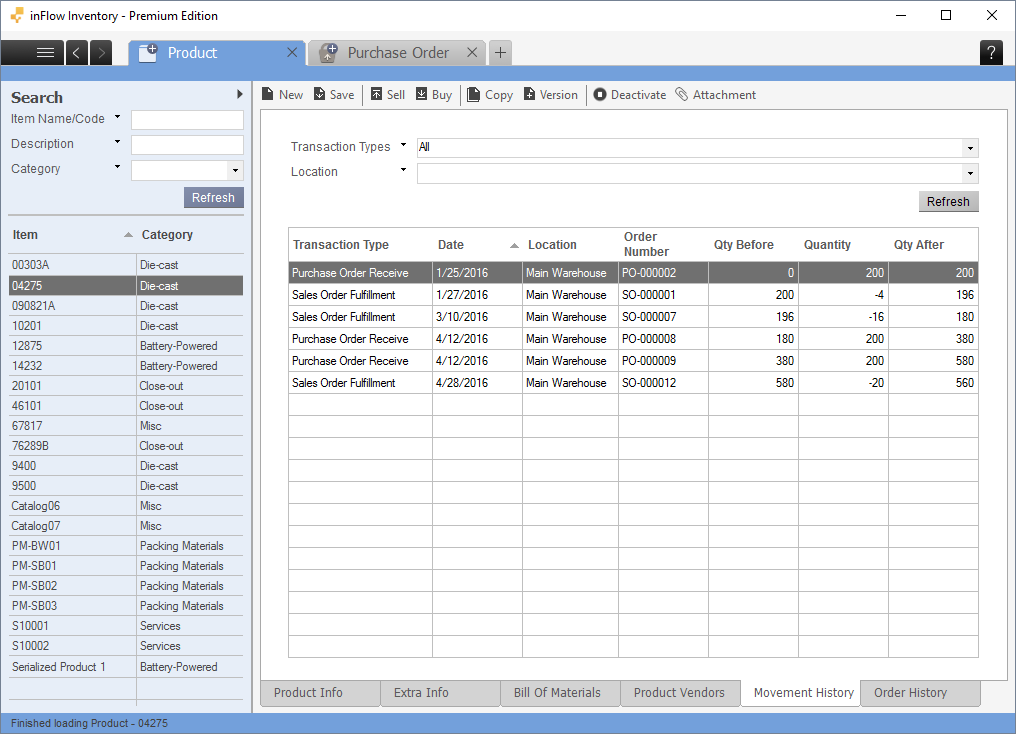Click the Description input field

pos(187,144)
